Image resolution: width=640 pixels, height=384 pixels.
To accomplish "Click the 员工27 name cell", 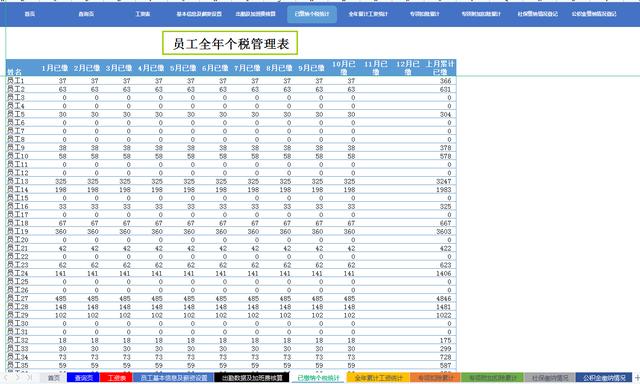I will tap(22, 298).
